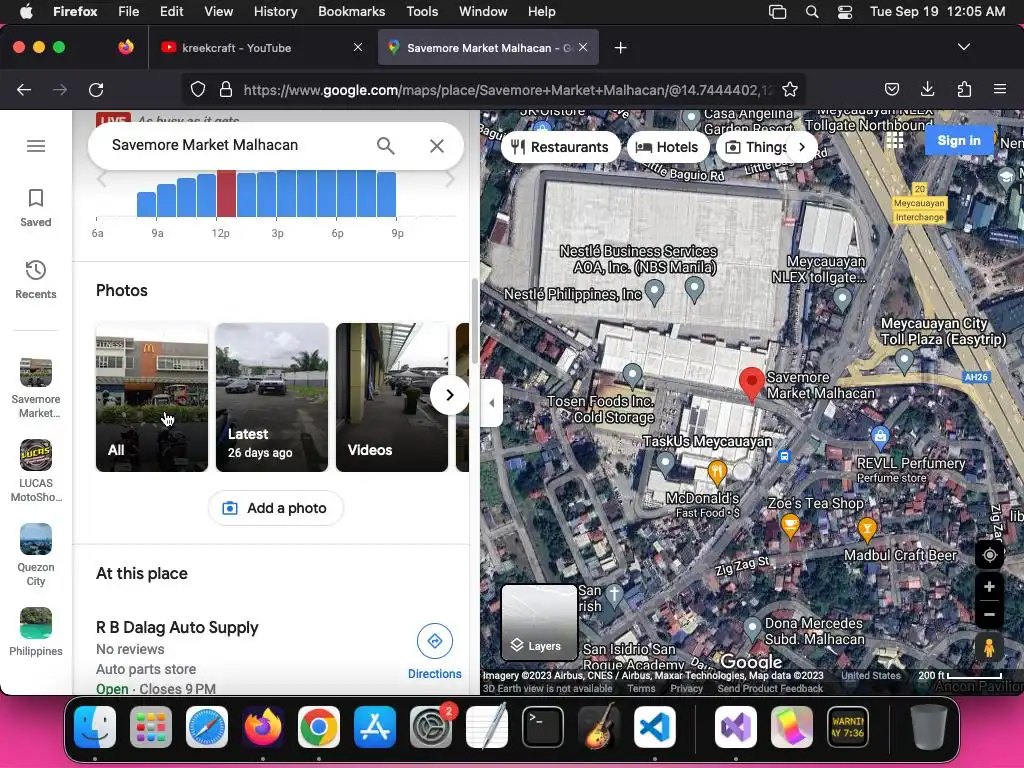The width and height of the screenshot is (1024, 768).
Task: Collapse the side panel arrow
Action: pos(491,403)
